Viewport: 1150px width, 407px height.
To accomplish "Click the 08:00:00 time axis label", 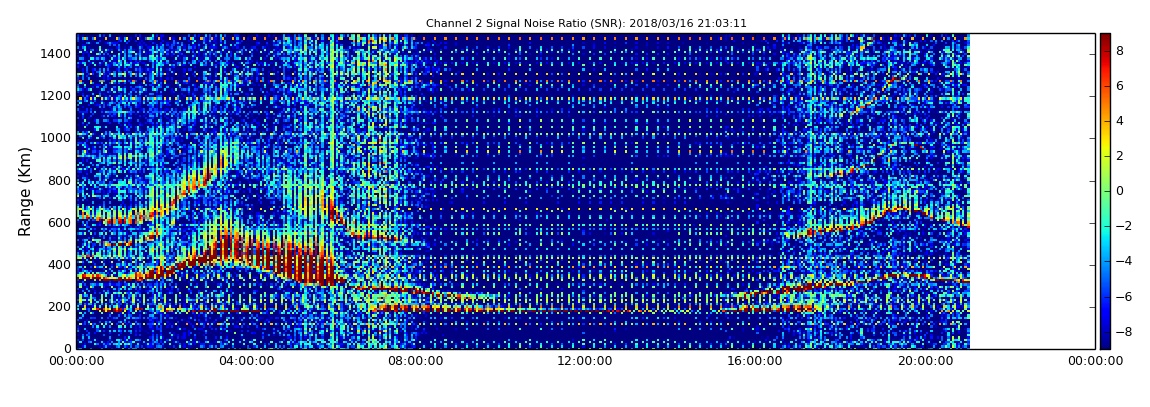I will (416, 361).
